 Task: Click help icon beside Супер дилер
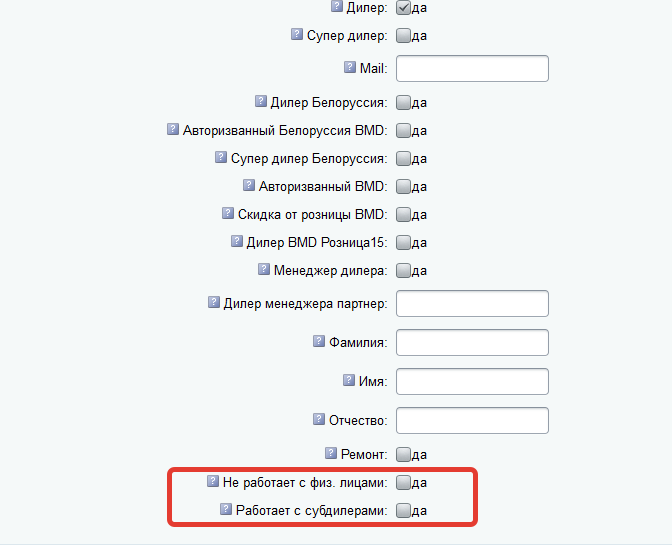[297, 35]
